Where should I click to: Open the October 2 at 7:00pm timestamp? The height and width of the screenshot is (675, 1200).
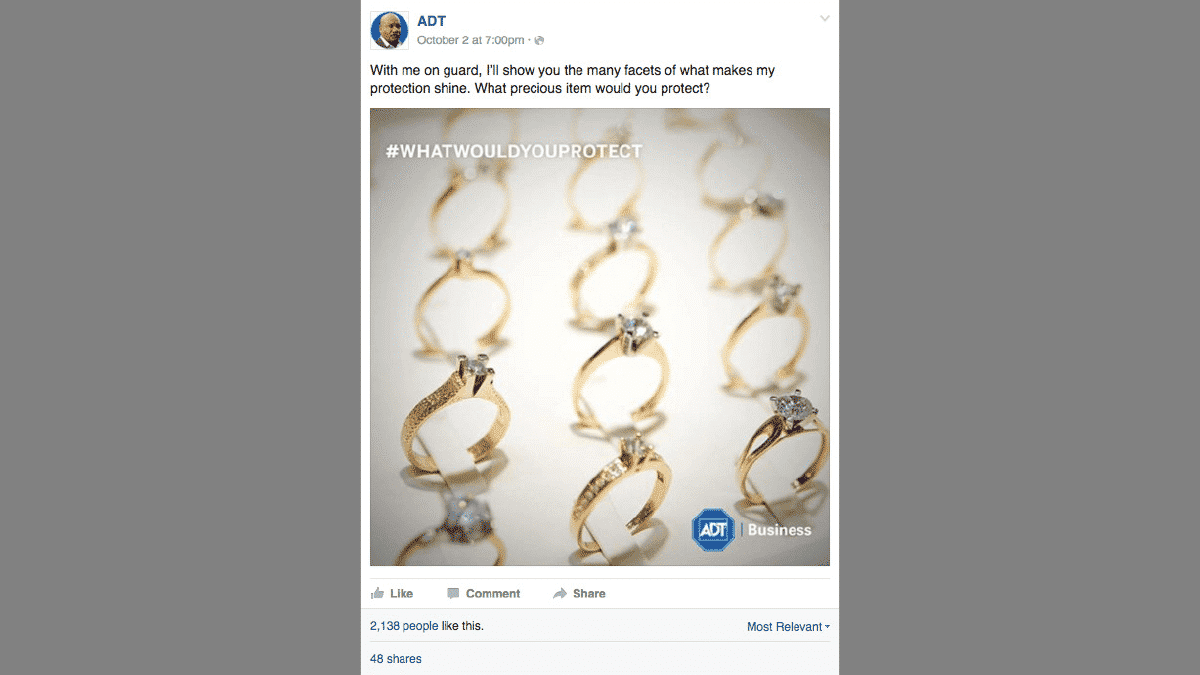click(470, 40)
